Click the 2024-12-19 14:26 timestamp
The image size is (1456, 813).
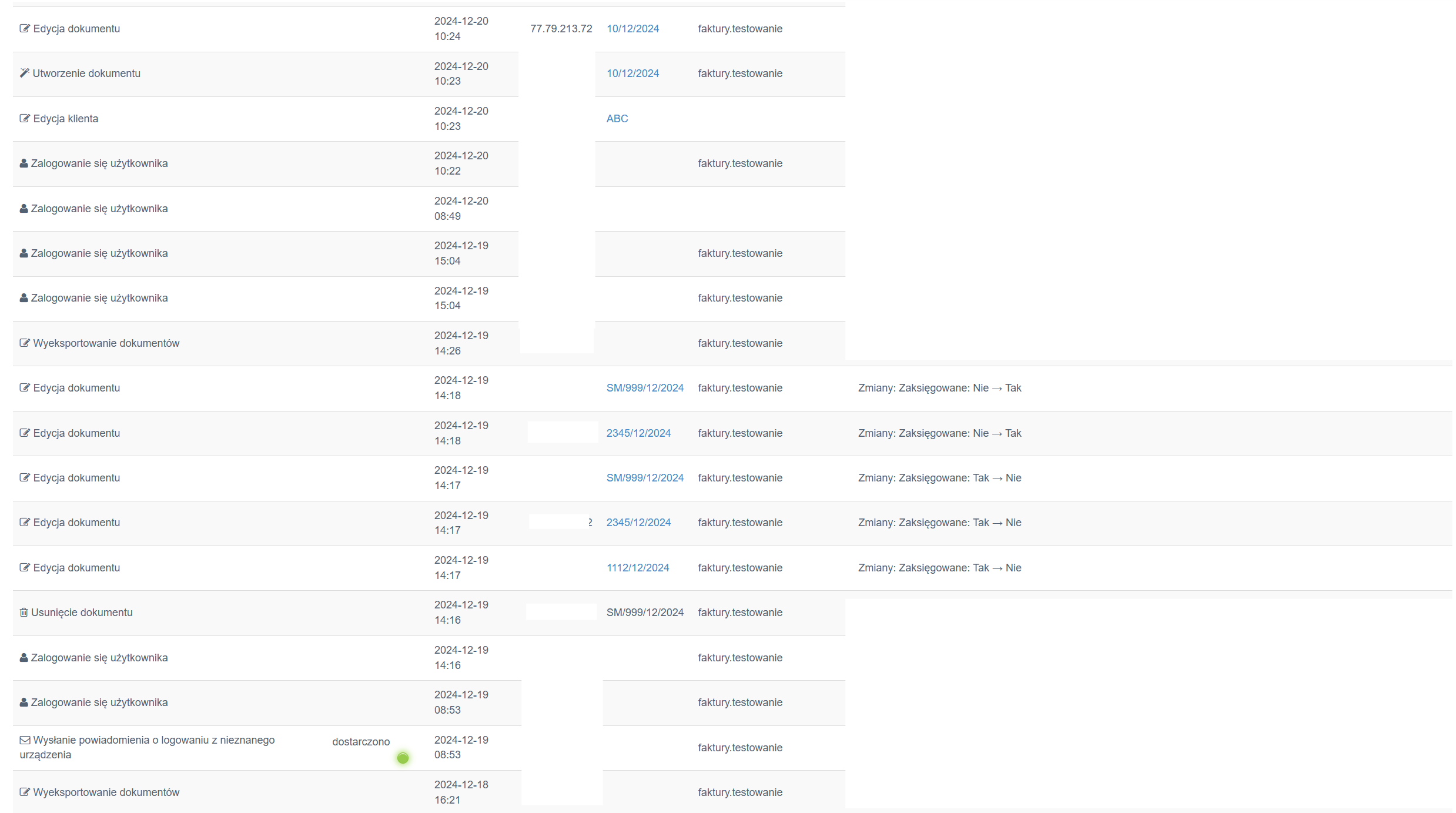(x=461, y=343)
